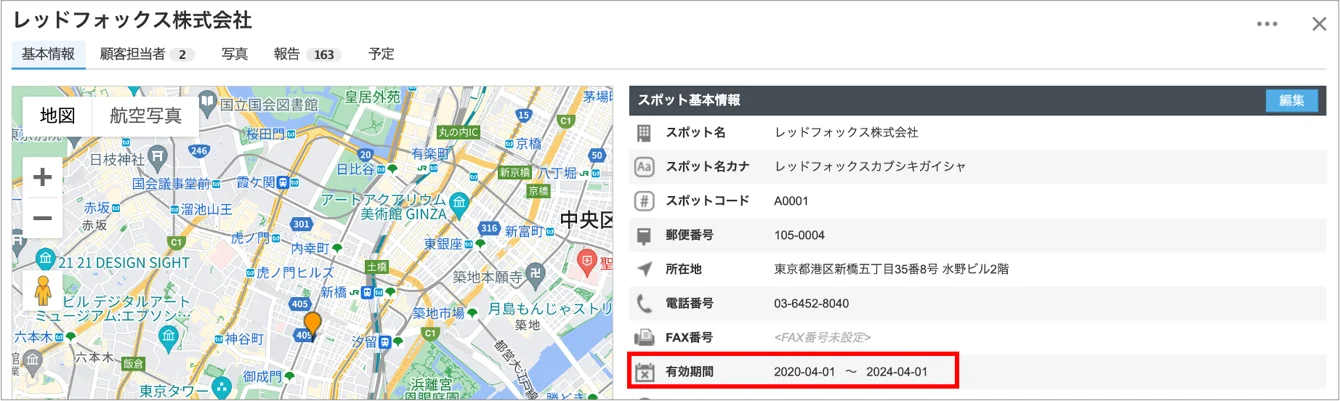Click the FAX番号未設定 placeholder text

click(x=822, y=337)
